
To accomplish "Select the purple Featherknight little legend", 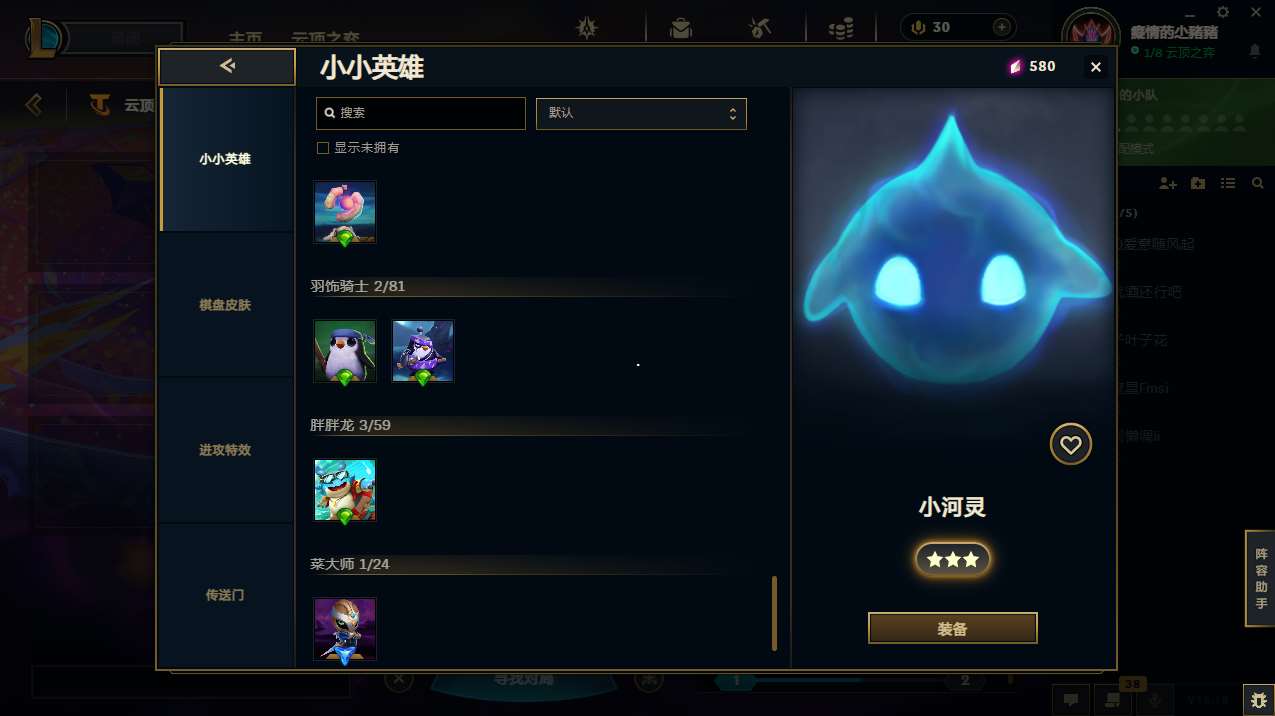I will pyautogui.click(x=423, y=351).
